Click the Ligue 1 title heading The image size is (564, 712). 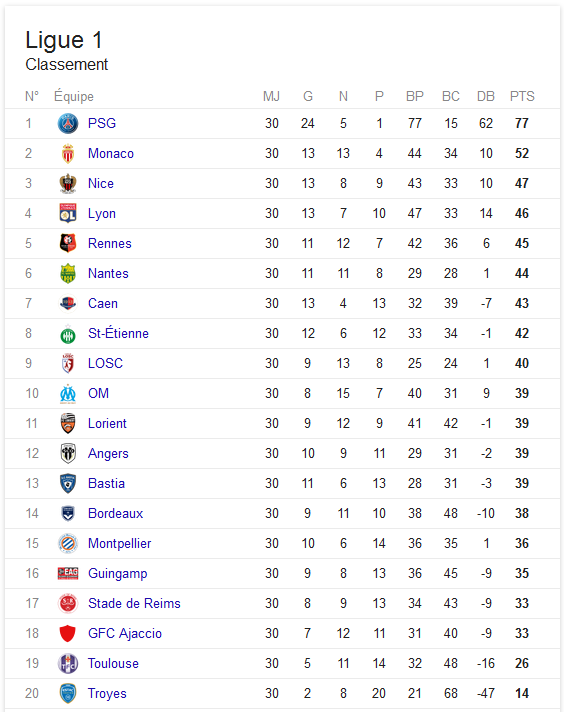point(64,40)
